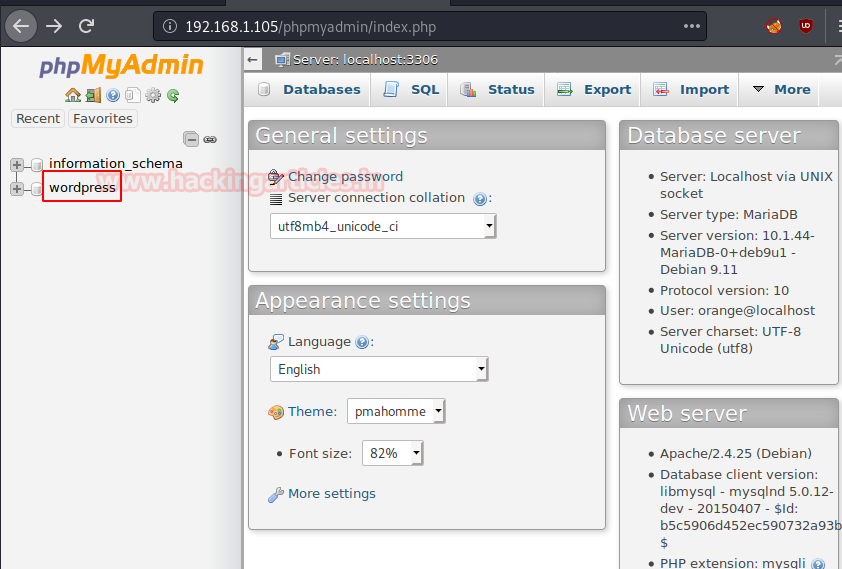Open page actions three-dot menu

pos(691,26)
